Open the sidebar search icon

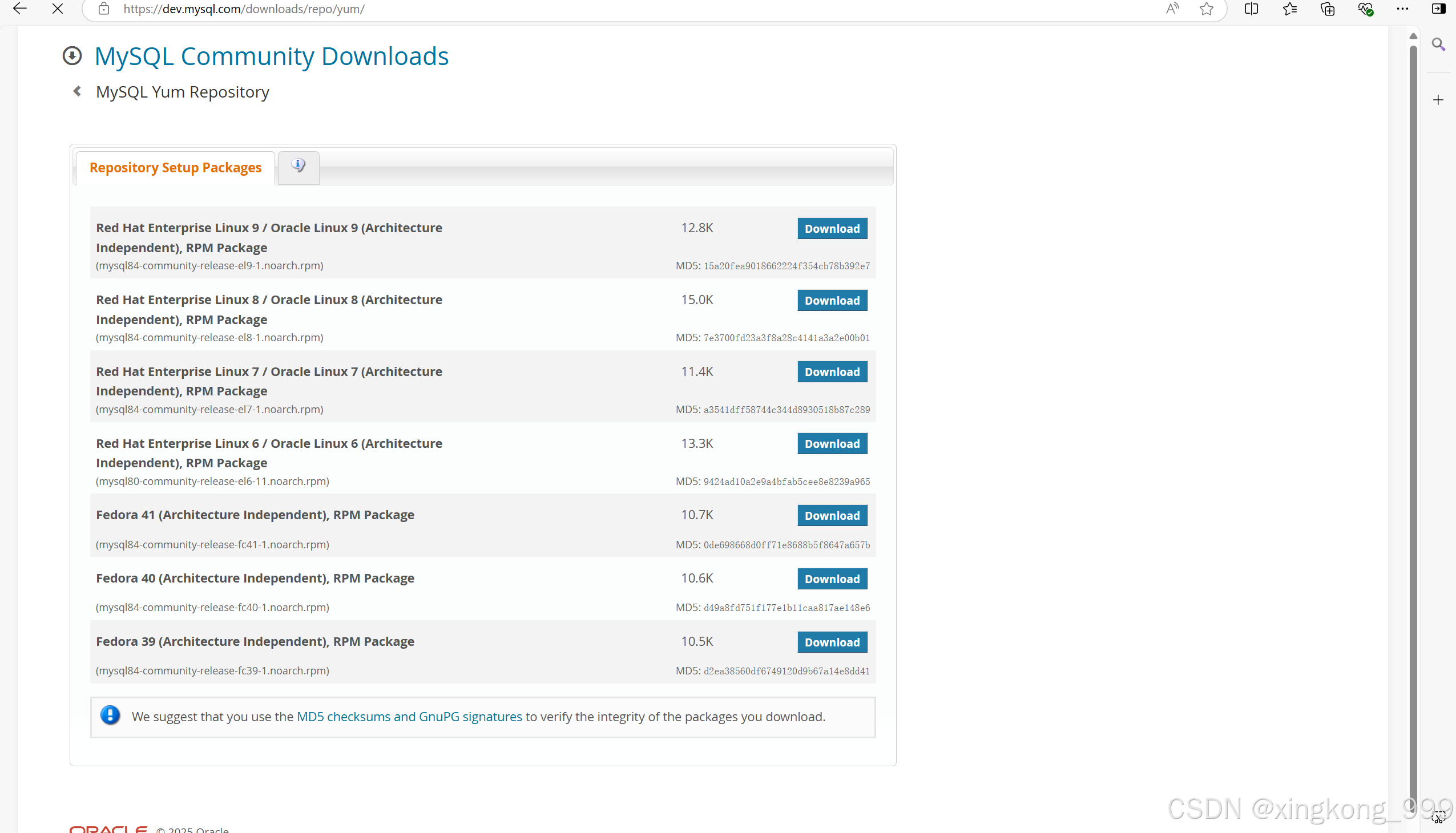[x=1439, y=43]
